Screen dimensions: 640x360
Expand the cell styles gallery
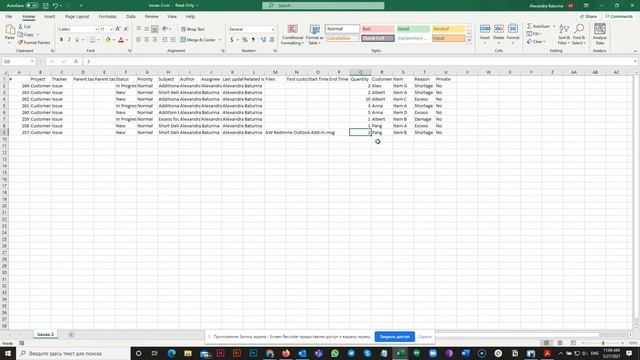click(469, 40)
